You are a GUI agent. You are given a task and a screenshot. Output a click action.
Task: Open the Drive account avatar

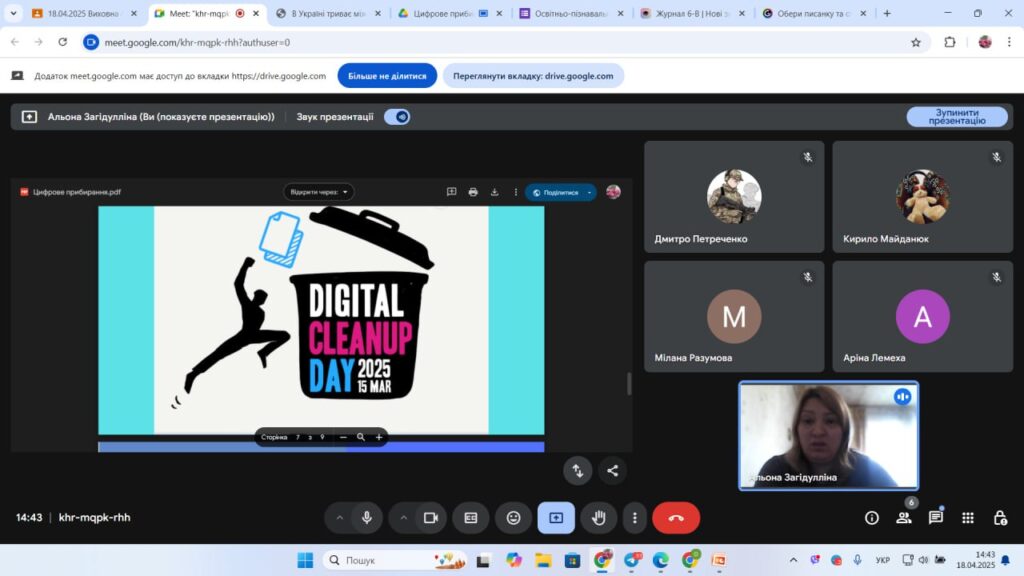tap(613, 192)
